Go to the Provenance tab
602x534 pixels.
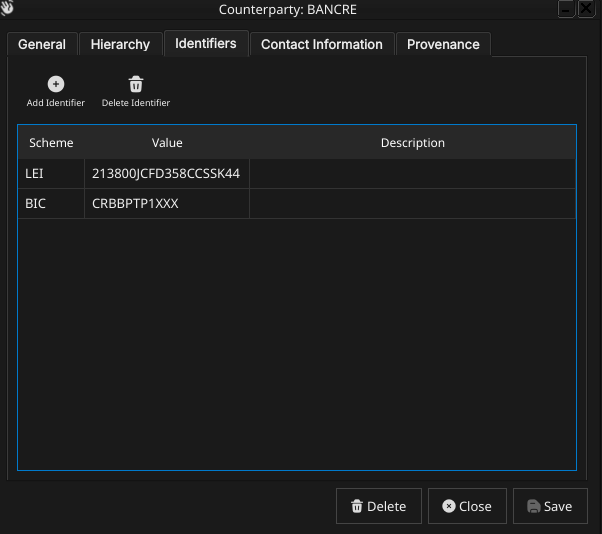tap(443, 44)
